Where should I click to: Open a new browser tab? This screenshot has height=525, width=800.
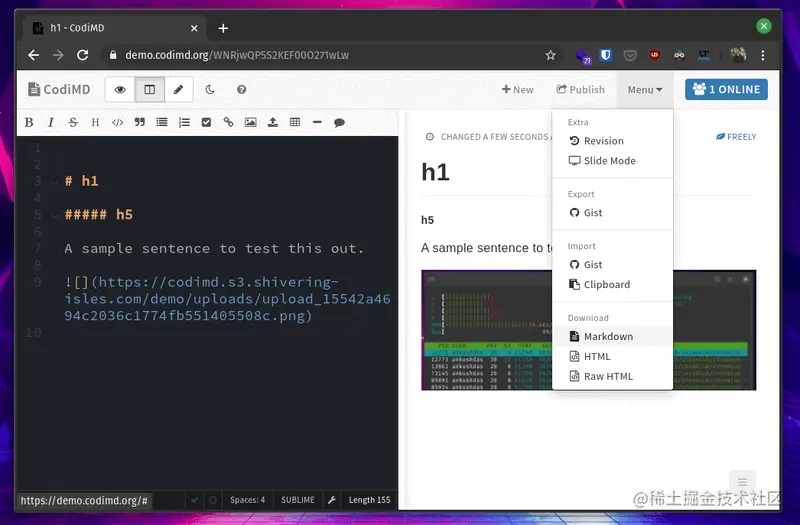coord(223,29)
